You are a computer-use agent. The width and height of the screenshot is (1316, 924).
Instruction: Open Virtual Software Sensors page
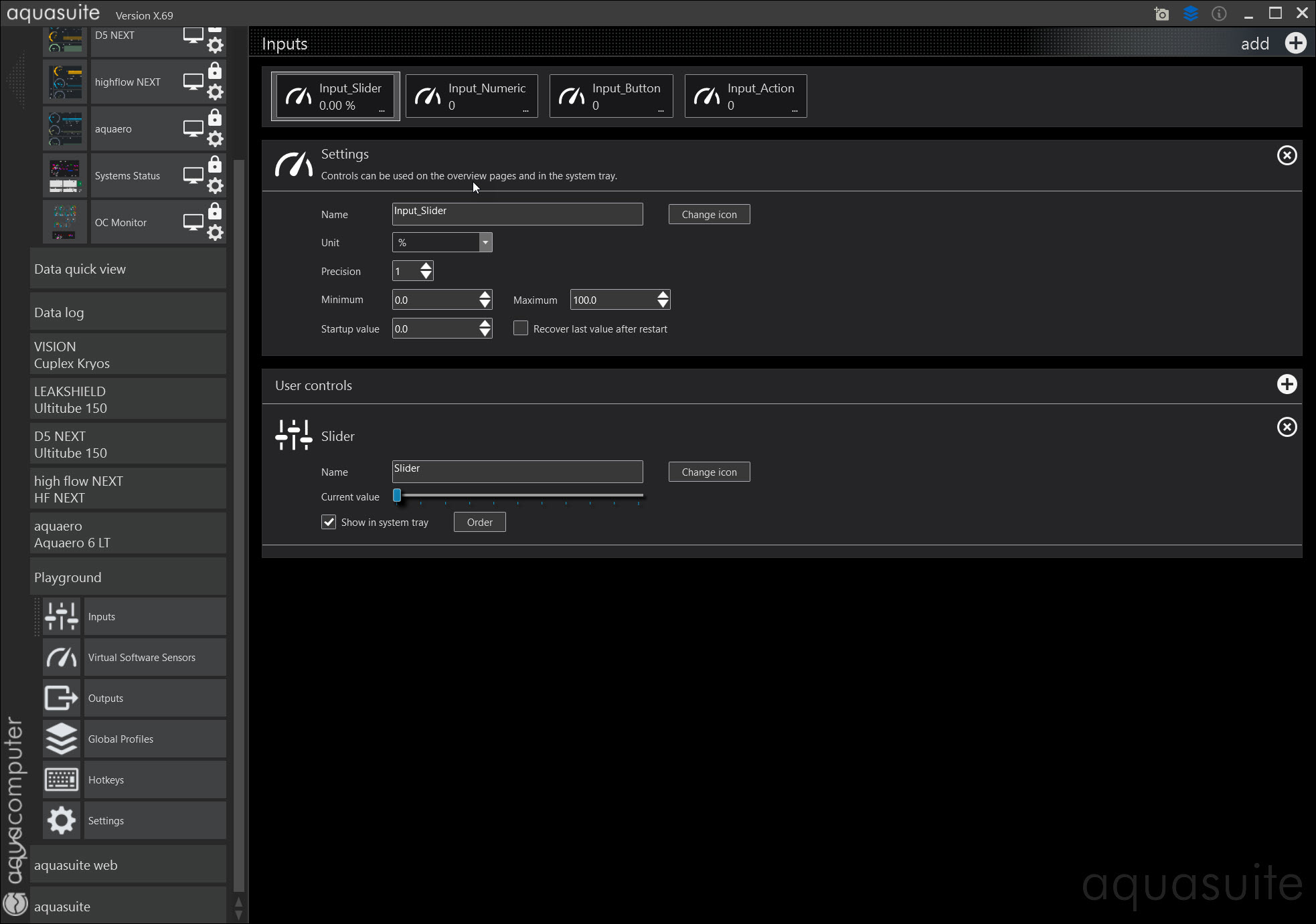(141, 658)
